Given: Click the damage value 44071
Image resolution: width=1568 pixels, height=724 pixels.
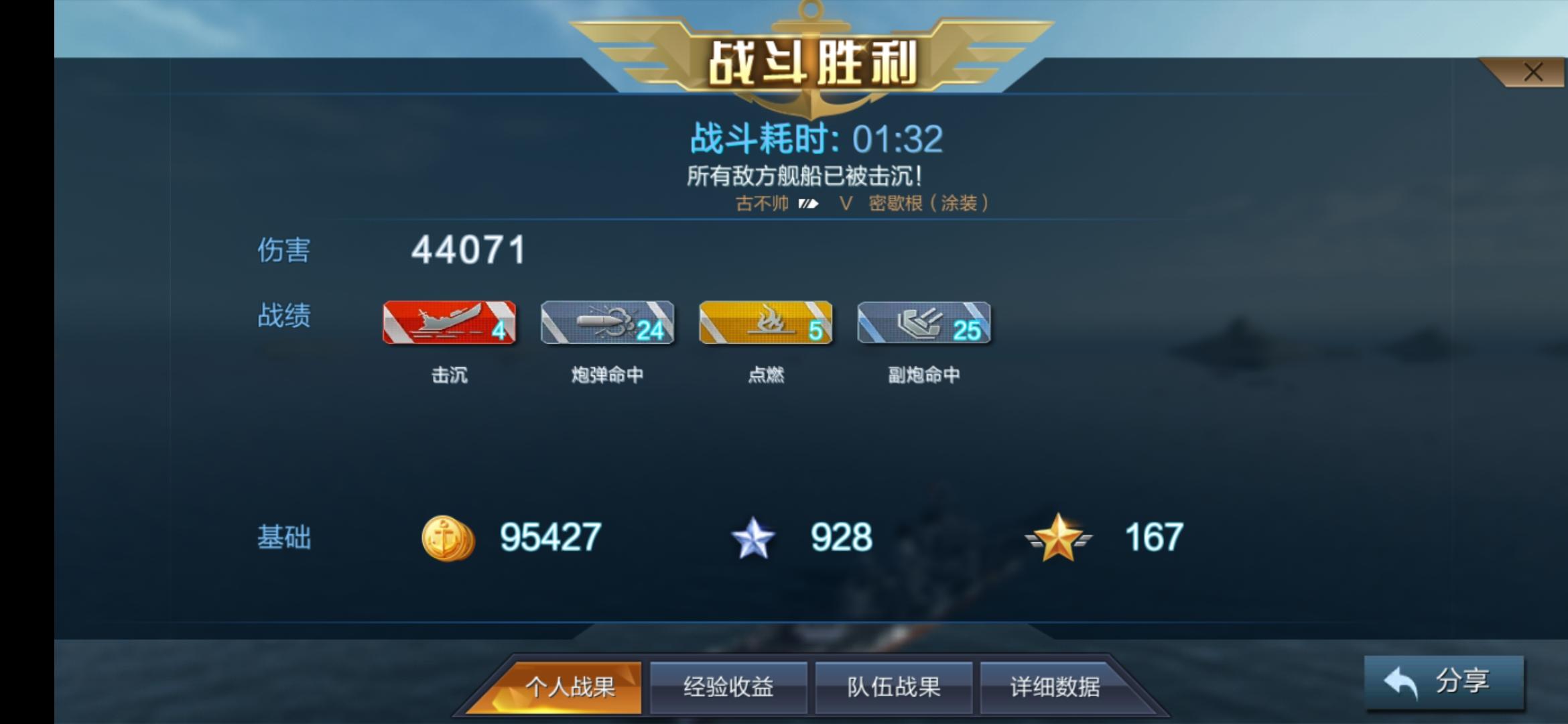Looking at the screenshot, I should (468, 250).
